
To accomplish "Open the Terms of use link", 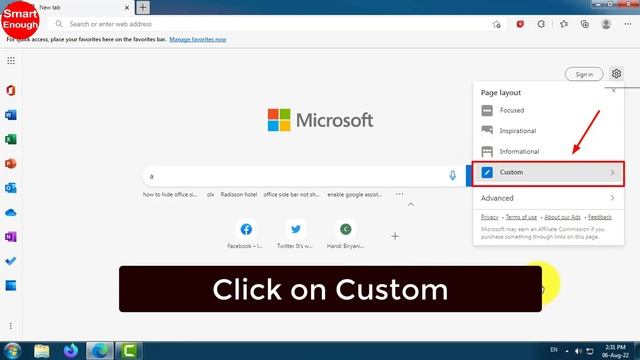I will pyautogui.click(x=521, y=217).
